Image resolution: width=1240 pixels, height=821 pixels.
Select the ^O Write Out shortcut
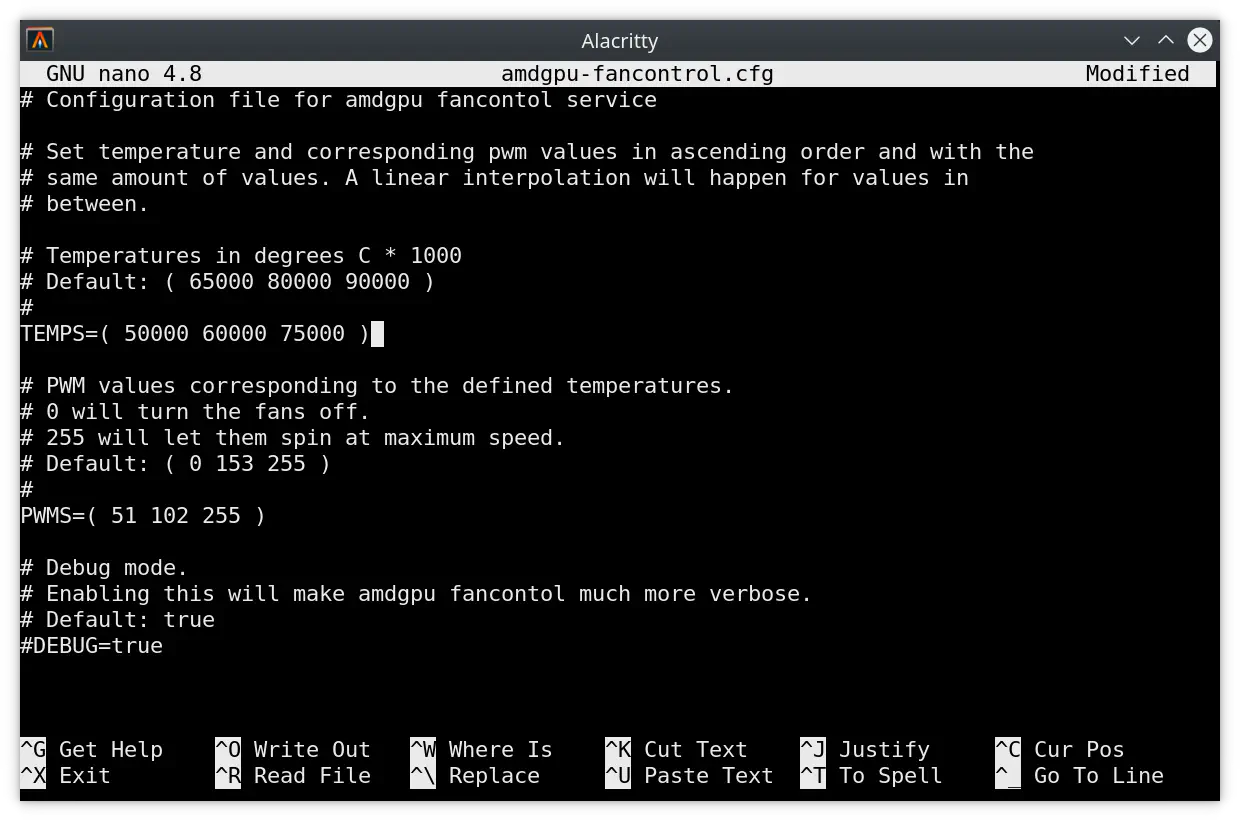(x=292, y=750)
